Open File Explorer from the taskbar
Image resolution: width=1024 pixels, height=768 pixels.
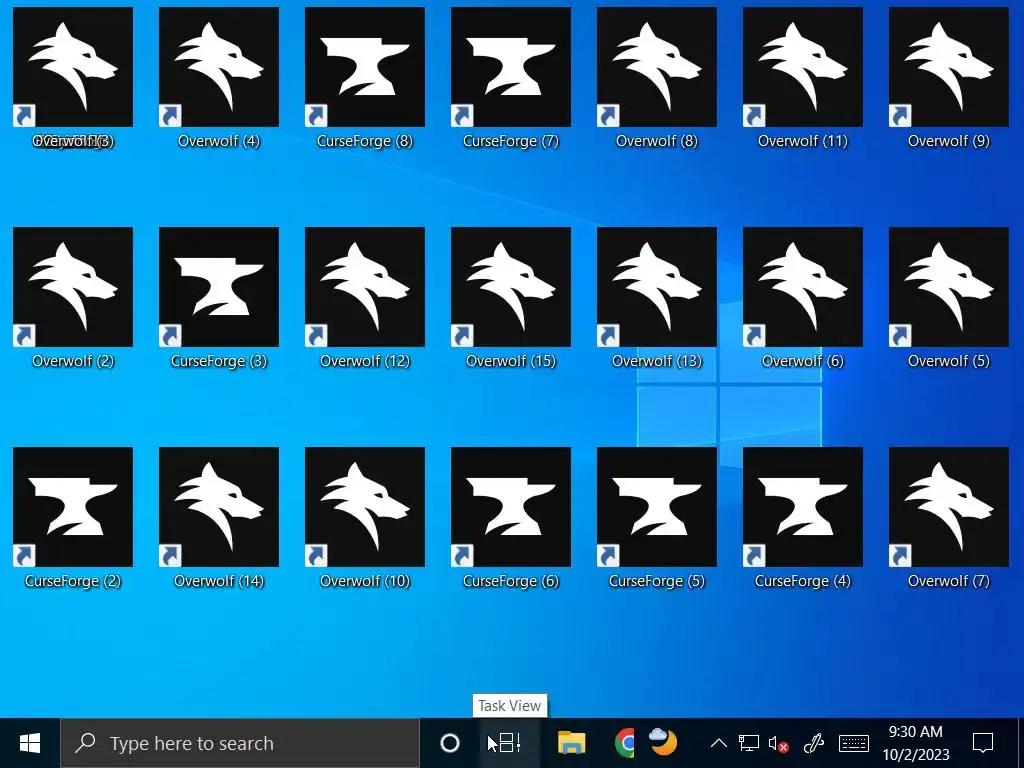click(571, 743)
